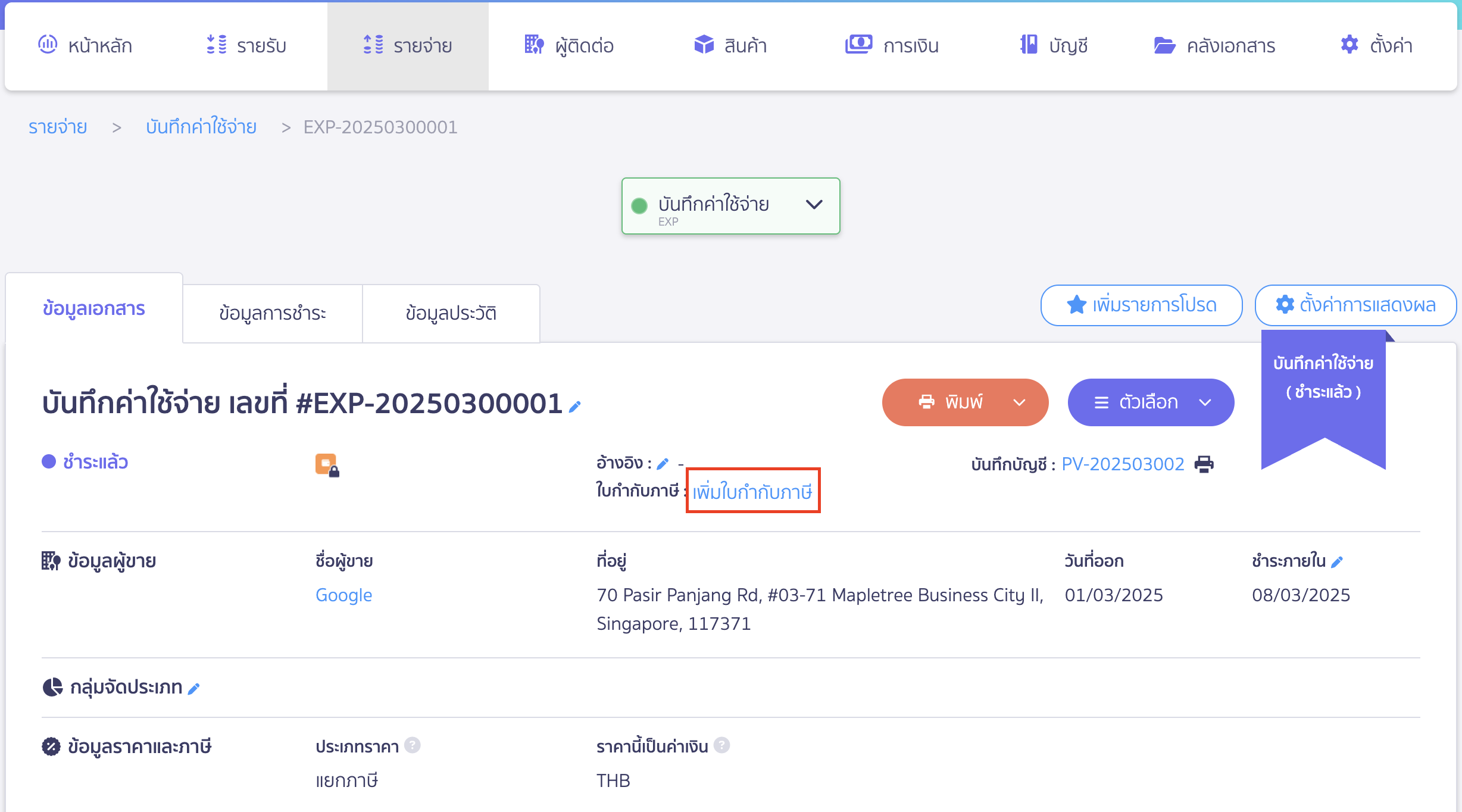Viewport: 1462px width, 812px height.
Task: Click the printer icon beside PV-202503002
Action: tap(1204, 464)
